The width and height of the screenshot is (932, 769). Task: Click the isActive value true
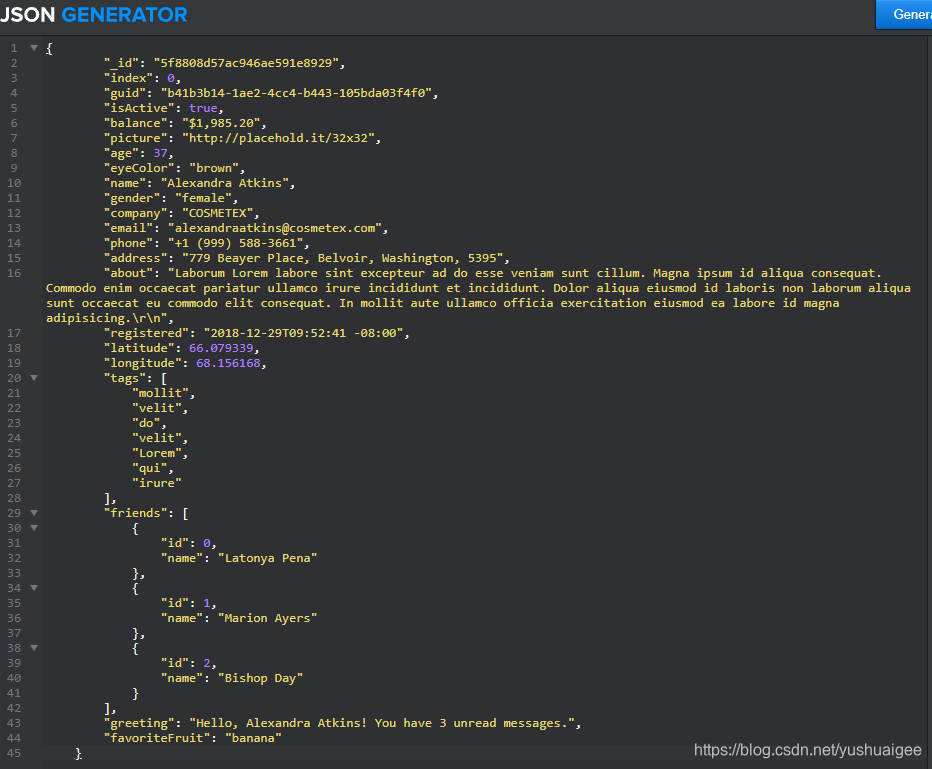coord(203,108)
